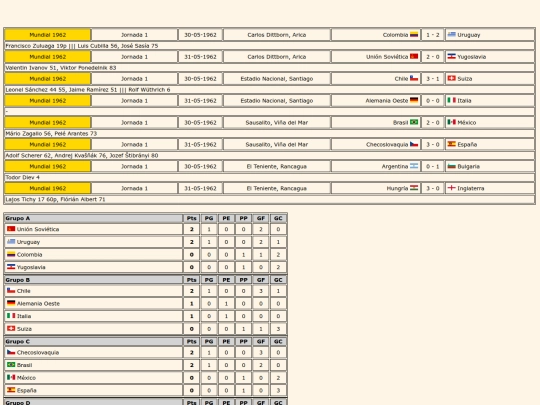Click the Grupo C table header
This screenshot has width=540, height=405.
click(x=93, y=342)
